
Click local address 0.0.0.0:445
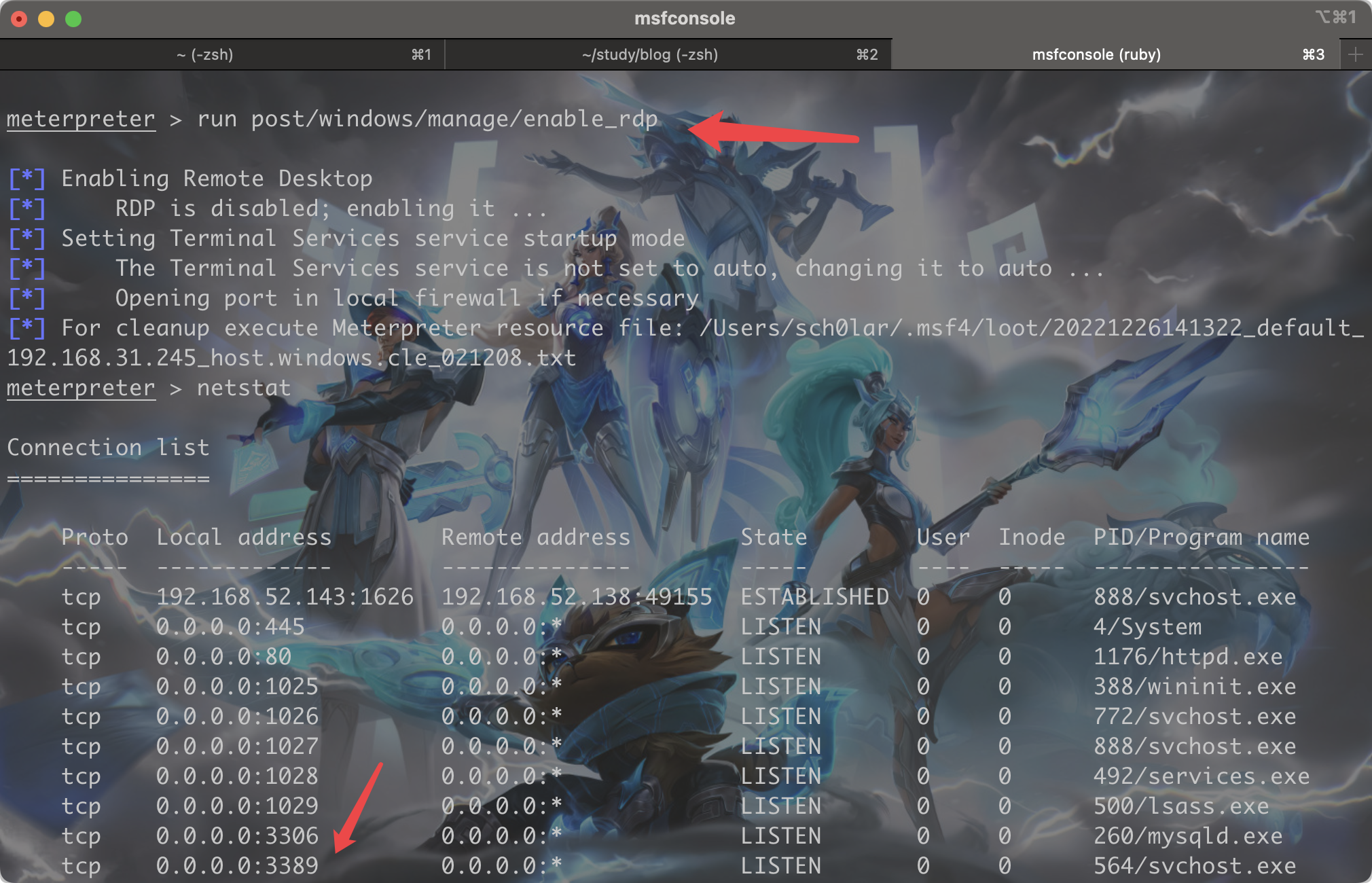point(230,627)
